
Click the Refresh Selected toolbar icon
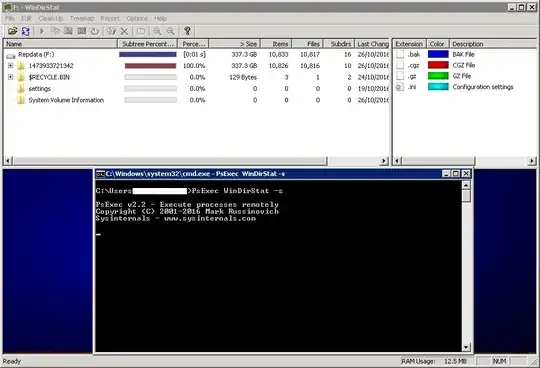pos(95,31)
